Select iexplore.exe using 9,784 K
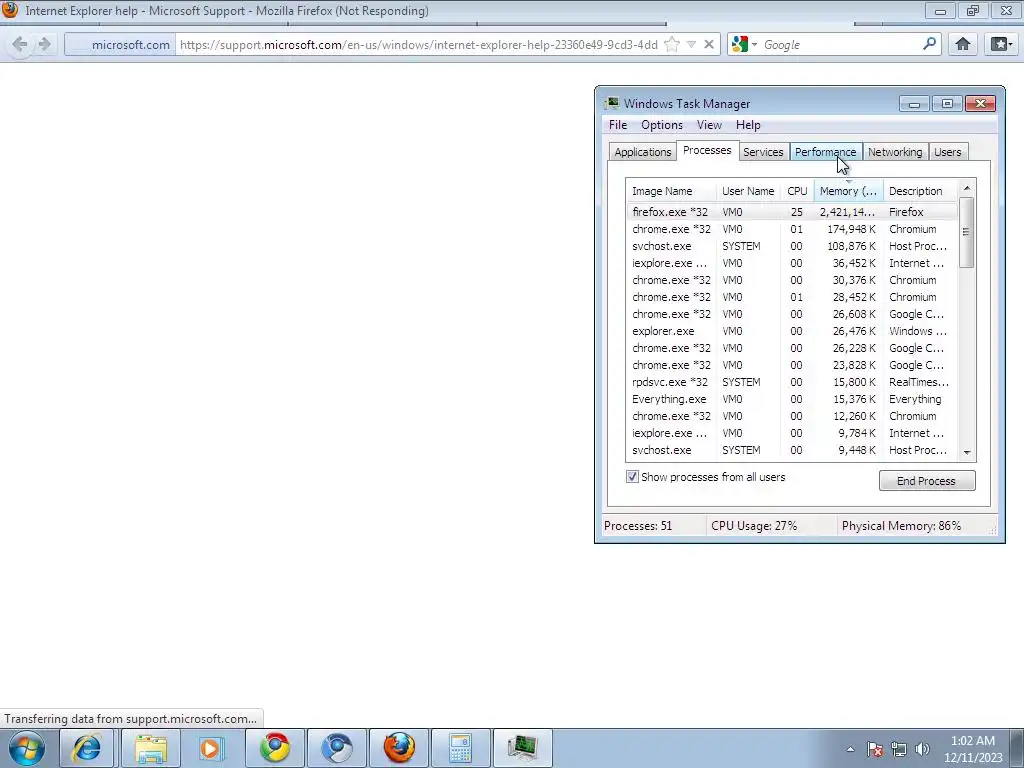The width and height of the screenshot is (1024, 768). pyautogui.click(x=792, y=432)
